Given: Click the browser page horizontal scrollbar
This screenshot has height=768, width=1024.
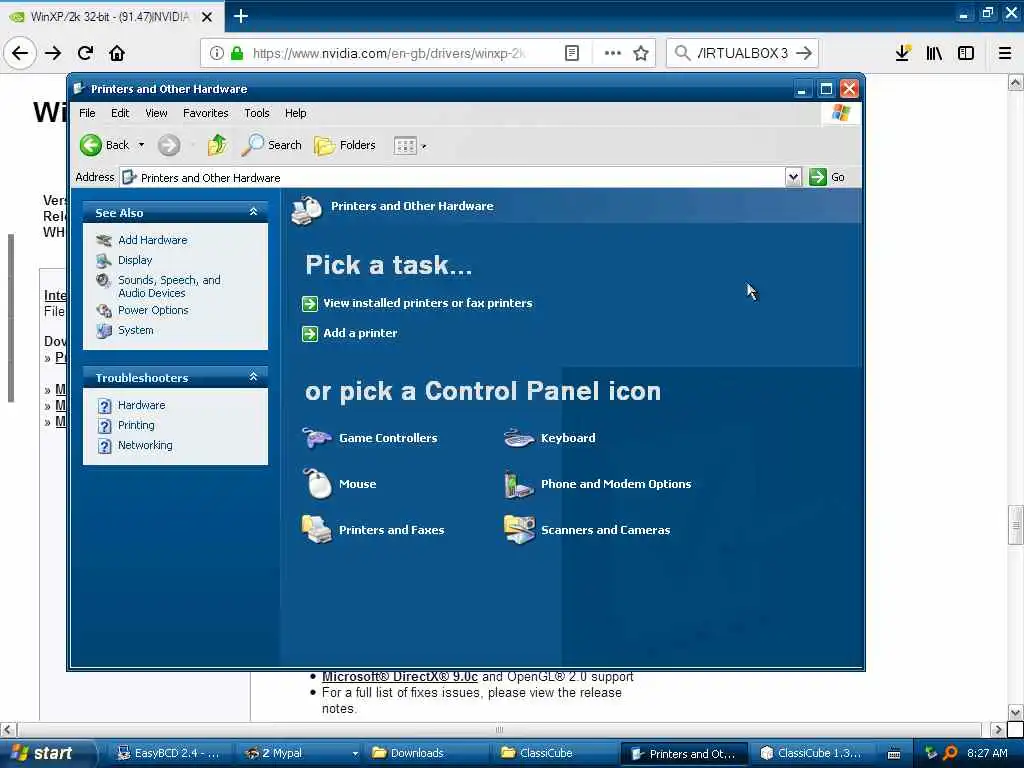Looking at the screenshot, I should (499, 729).
